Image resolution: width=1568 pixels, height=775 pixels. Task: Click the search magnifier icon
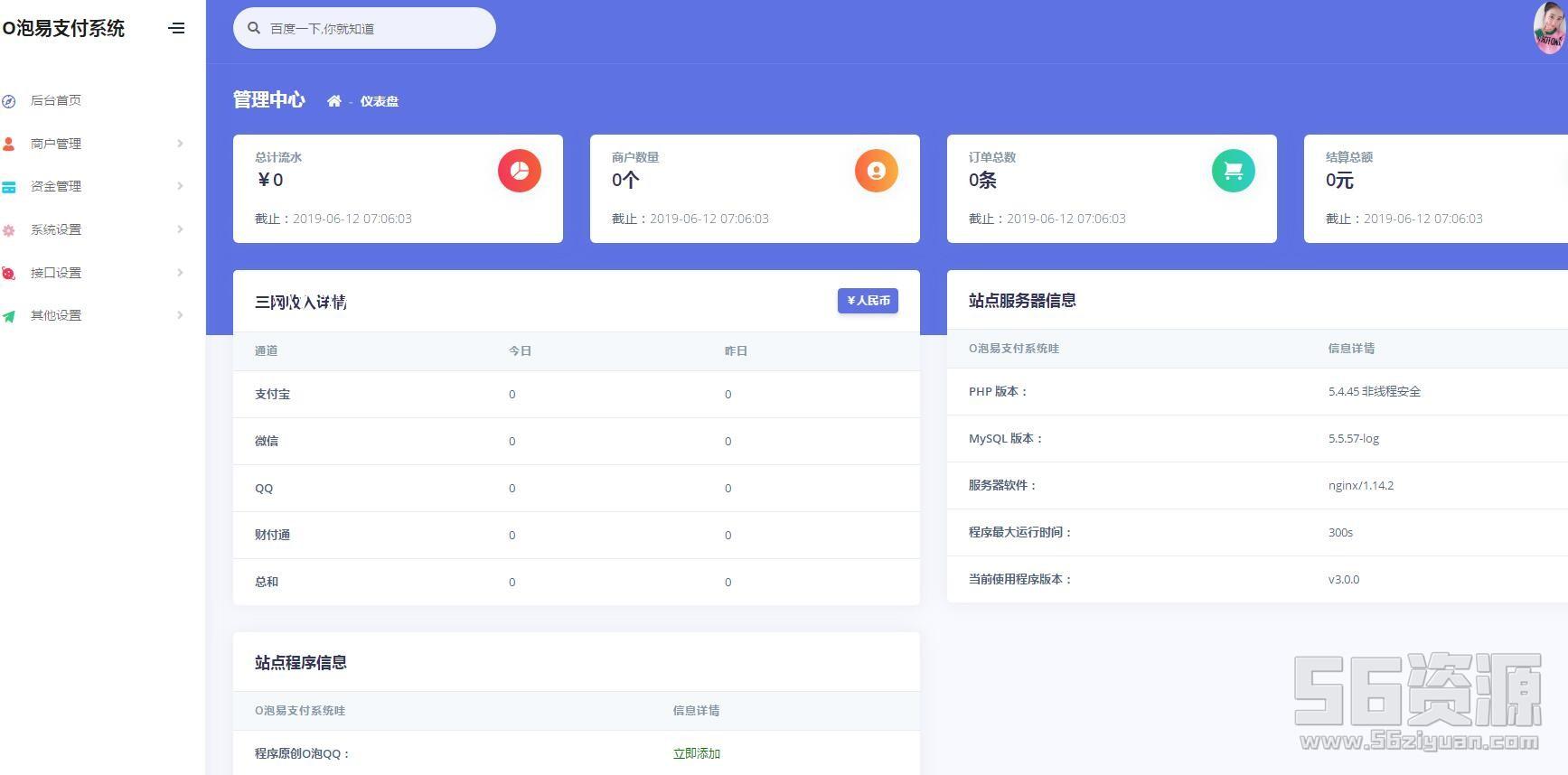[x=254, y=28]
